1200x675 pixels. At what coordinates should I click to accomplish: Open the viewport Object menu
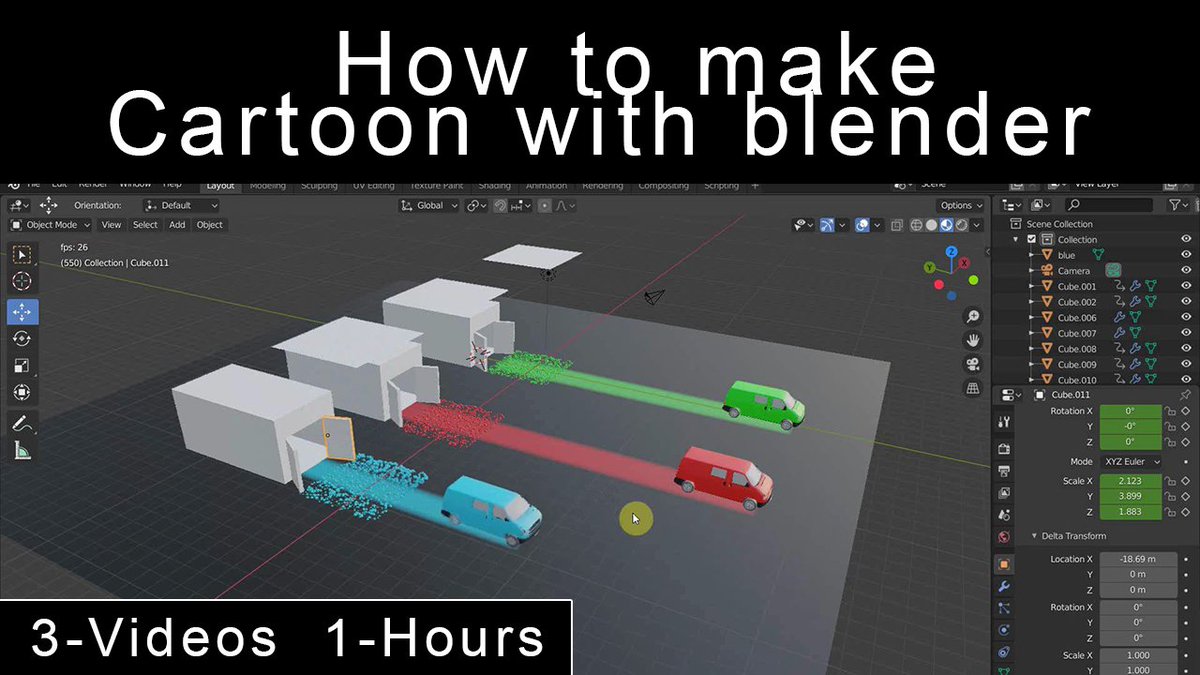pos(209,225)
